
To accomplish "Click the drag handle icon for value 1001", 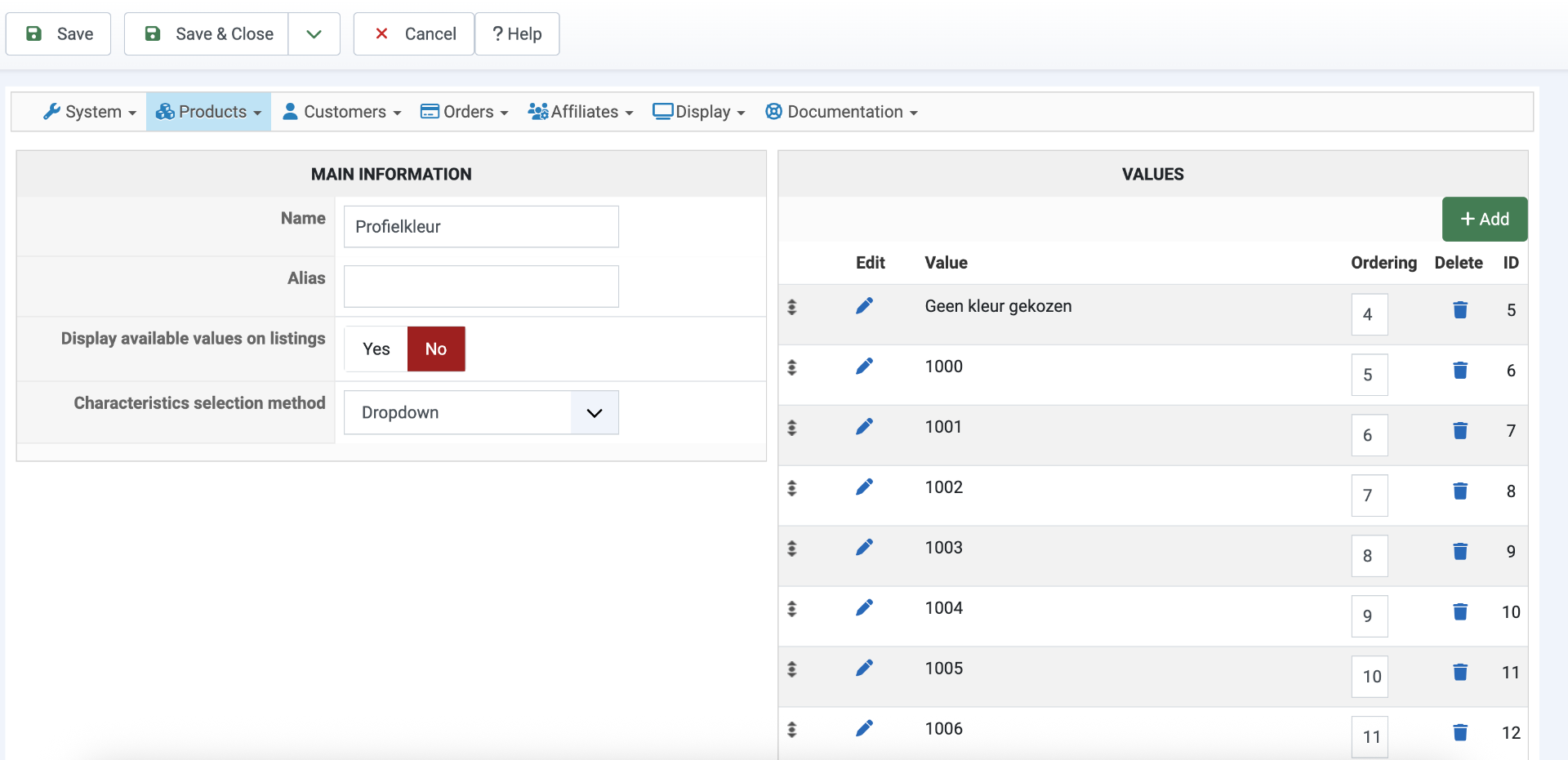I will click(791, 428).
